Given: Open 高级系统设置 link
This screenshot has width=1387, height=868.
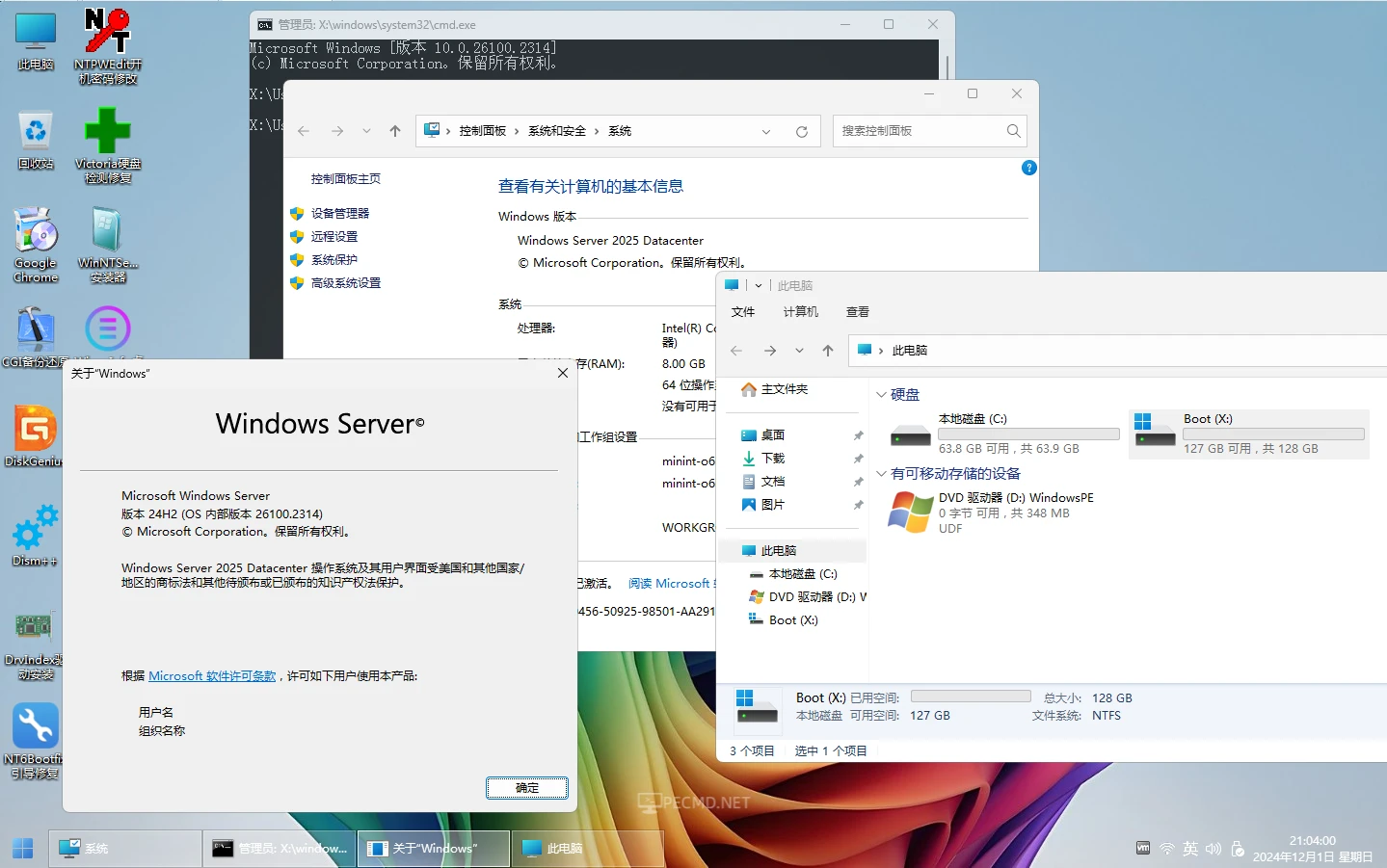Looking at the screenshot, I should tap(346, 283).
